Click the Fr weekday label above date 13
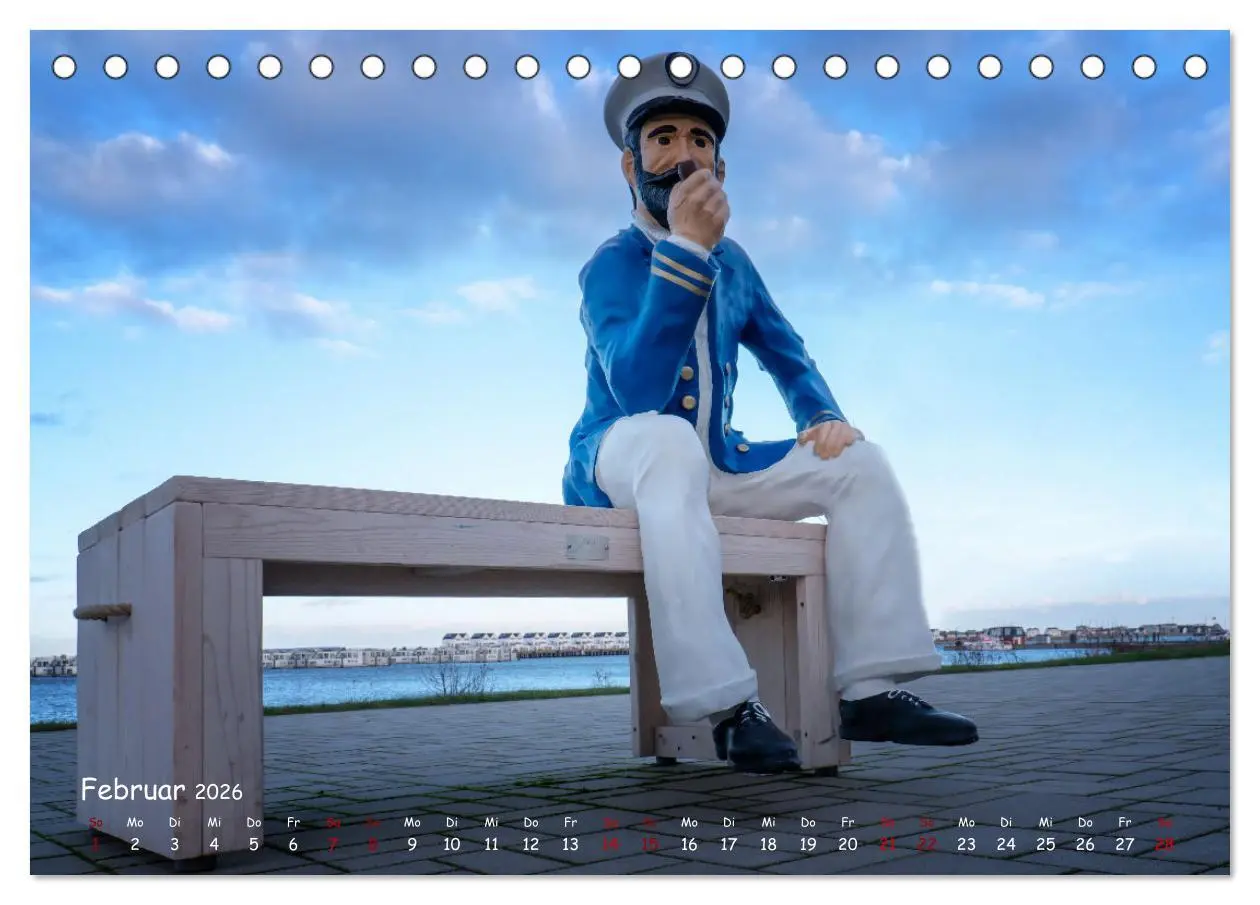Viewport: 1260px width, 905px height. 570,822
